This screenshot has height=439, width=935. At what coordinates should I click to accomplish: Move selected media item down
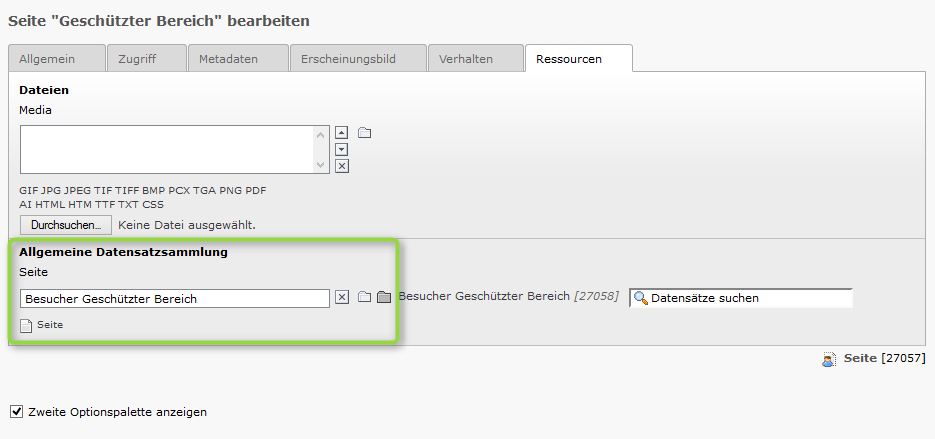[x=341, y=149]
